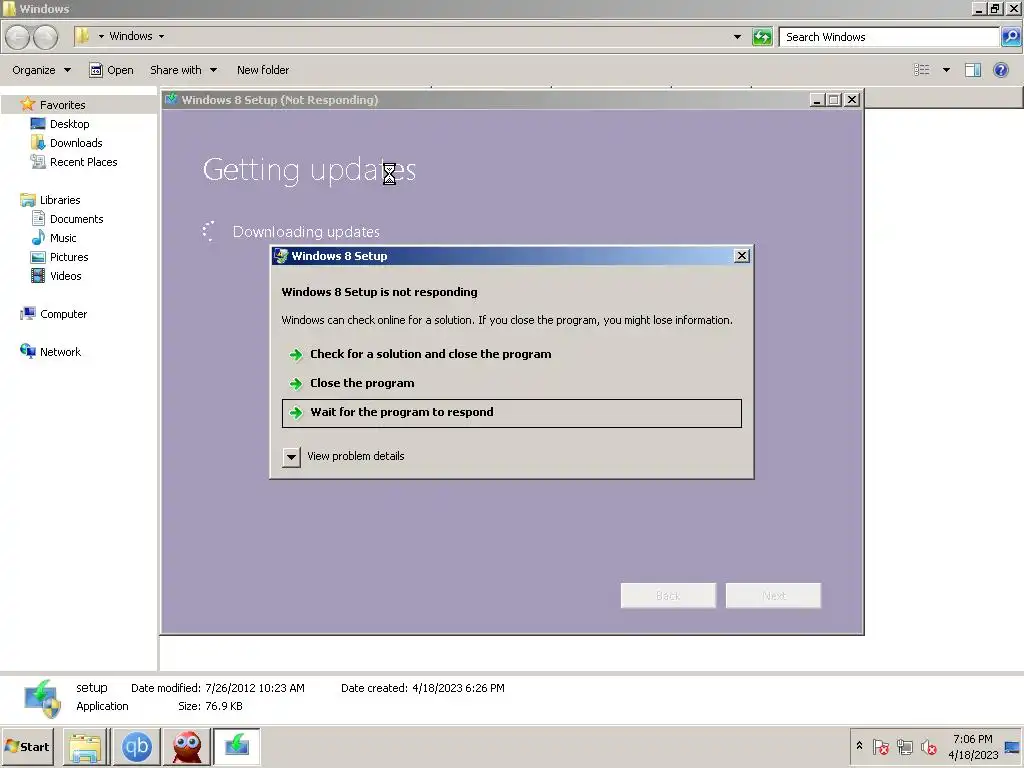1024x768 pixels.
Task: Click the Date modified value in details pane
Action: click(x=255, y=688)
